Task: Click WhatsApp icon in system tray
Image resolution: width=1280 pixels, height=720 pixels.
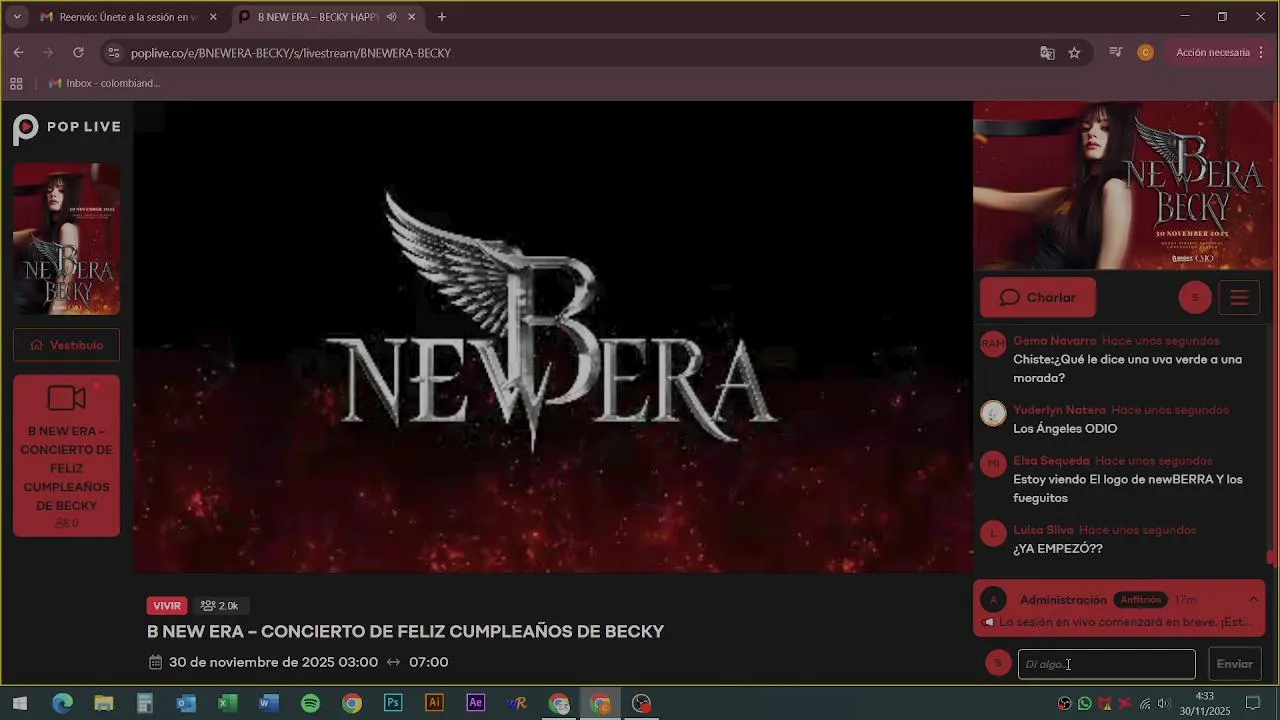Action: point(1085,704)
